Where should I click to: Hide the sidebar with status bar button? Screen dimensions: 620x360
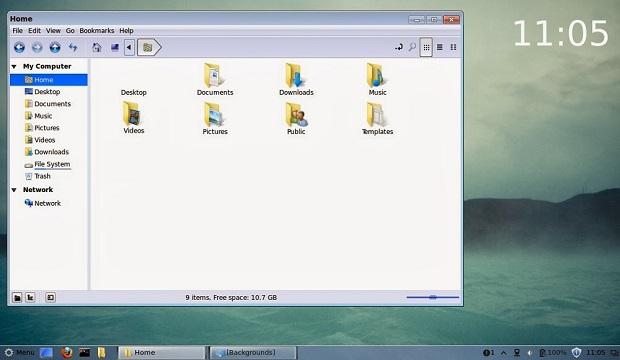pyautogui.click(x=51, y=297)
